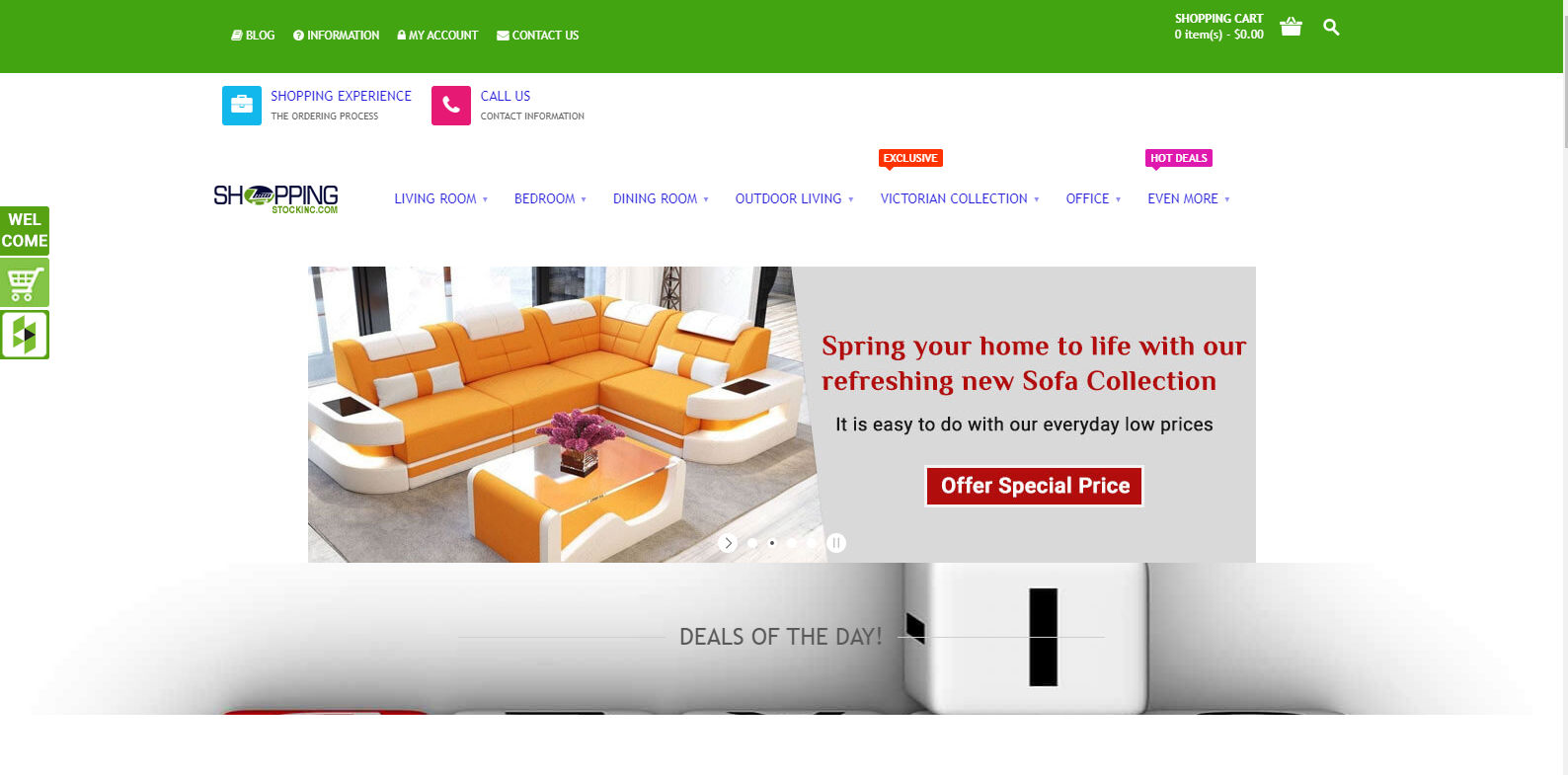
Task: Select the fourth slide indicator dot
Action: click(812, 543)
